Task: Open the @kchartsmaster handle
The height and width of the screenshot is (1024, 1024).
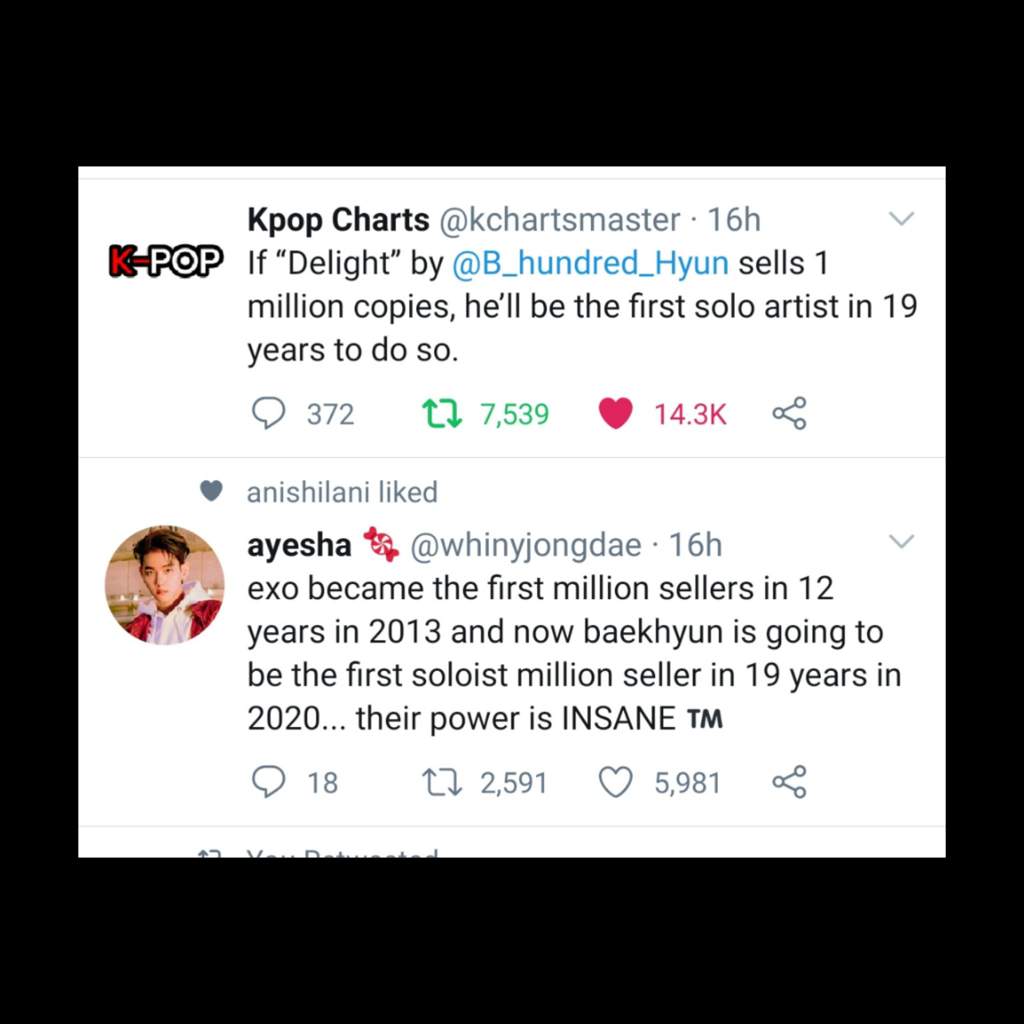Action: click(x=560, y=219)
